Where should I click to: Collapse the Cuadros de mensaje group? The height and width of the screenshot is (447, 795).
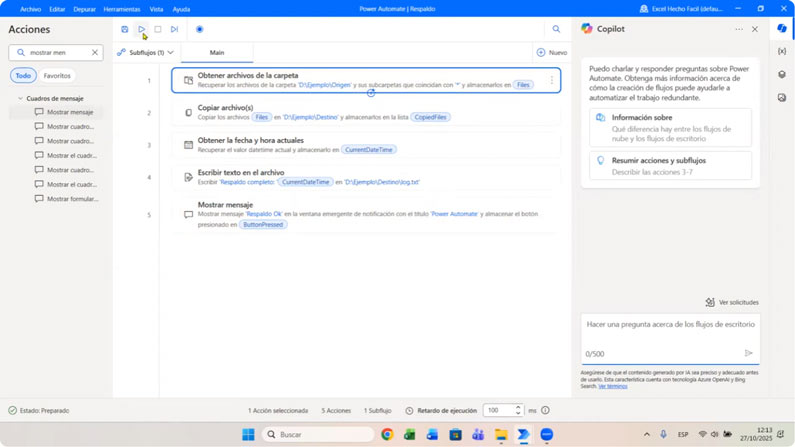(20, 98)
